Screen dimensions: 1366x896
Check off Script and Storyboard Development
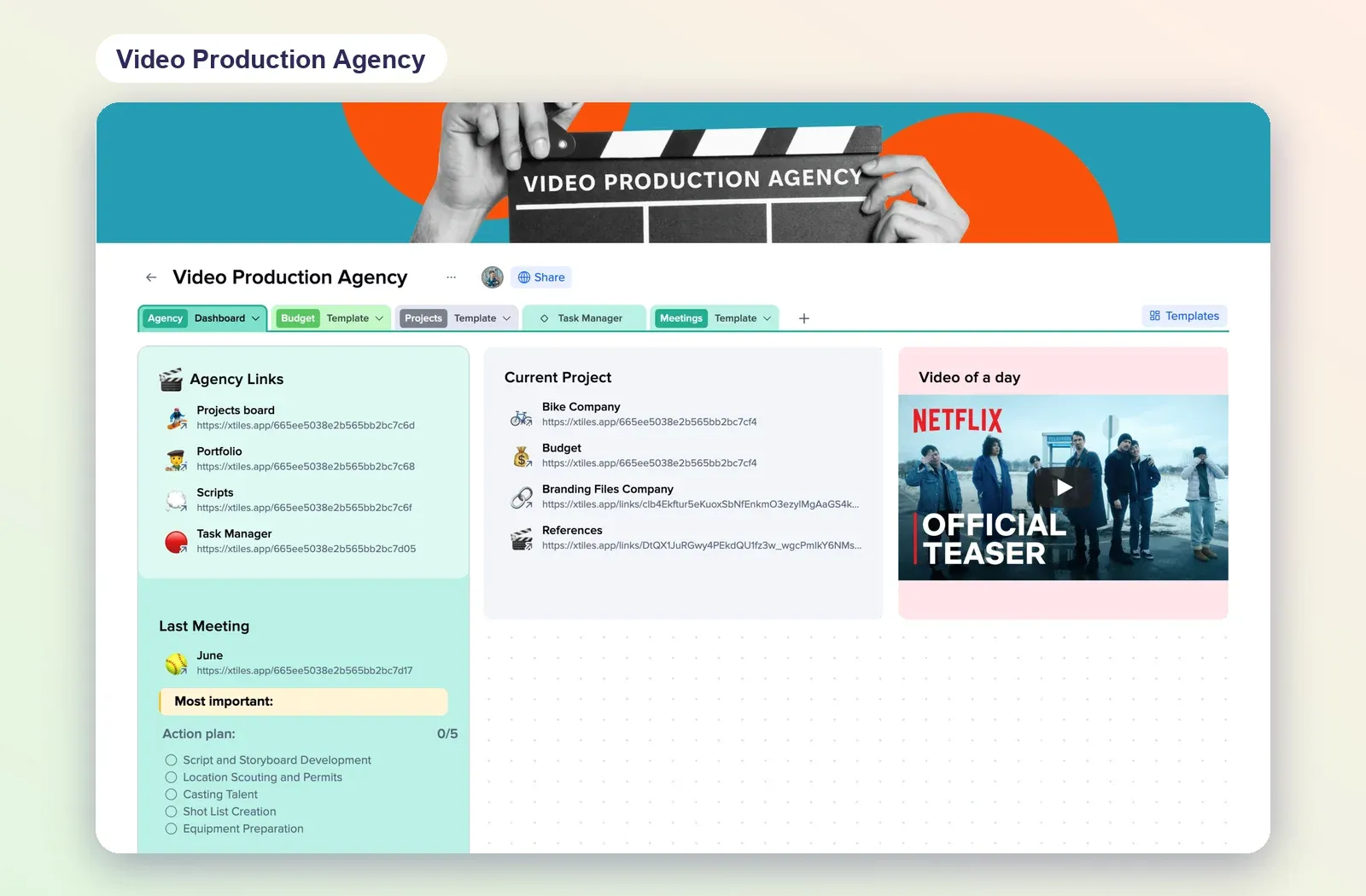[171, 760]
